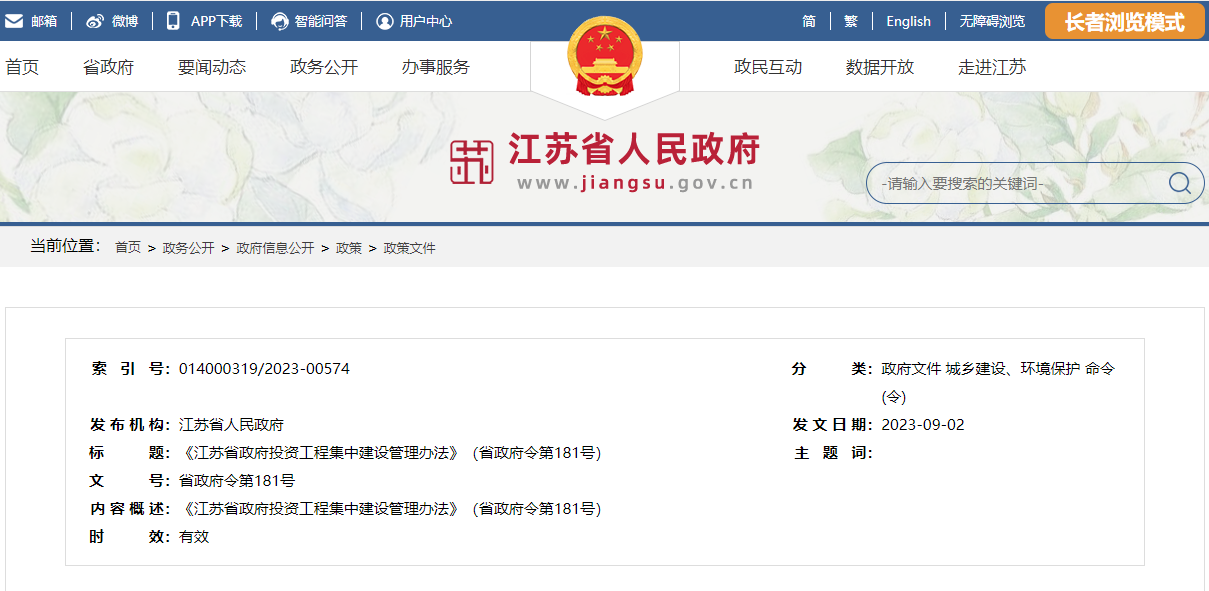1209x591 pixels.
Task: Click validity status 有效
Action: click(194, 537)
